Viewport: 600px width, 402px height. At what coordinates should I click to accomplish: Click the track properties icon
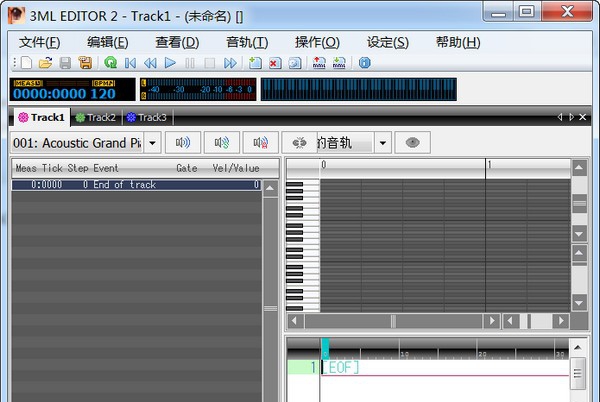(295, 63)
